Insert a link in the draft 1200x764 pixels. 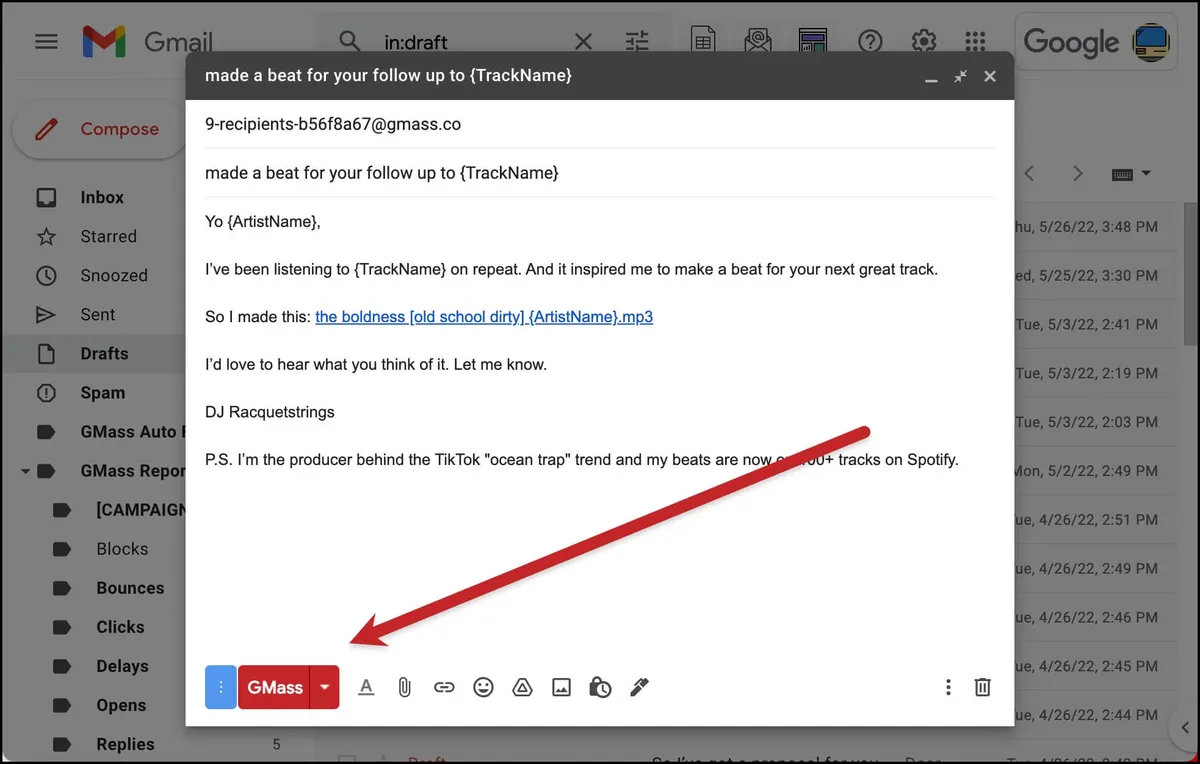pyautogui.click(x=444, y=687)
